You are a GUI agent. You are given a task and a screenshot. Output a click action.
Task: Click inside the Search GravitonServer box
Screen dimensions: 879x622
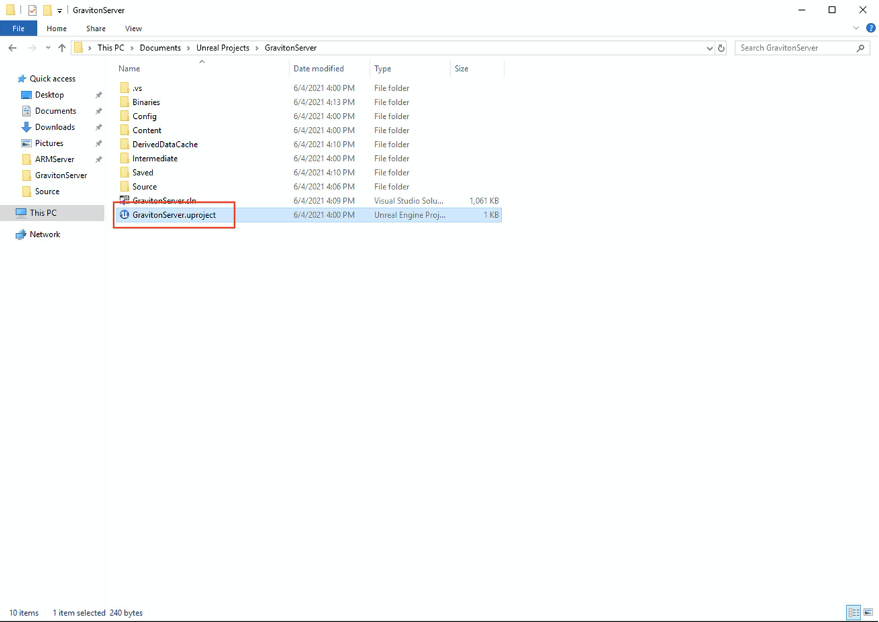click(790, 47)
